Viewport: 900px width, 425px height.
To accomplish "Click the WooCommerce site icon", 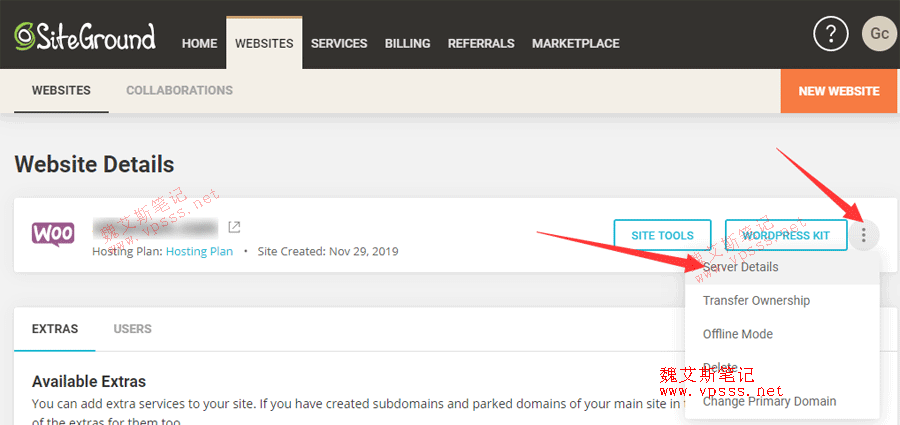I will point(53,235).
